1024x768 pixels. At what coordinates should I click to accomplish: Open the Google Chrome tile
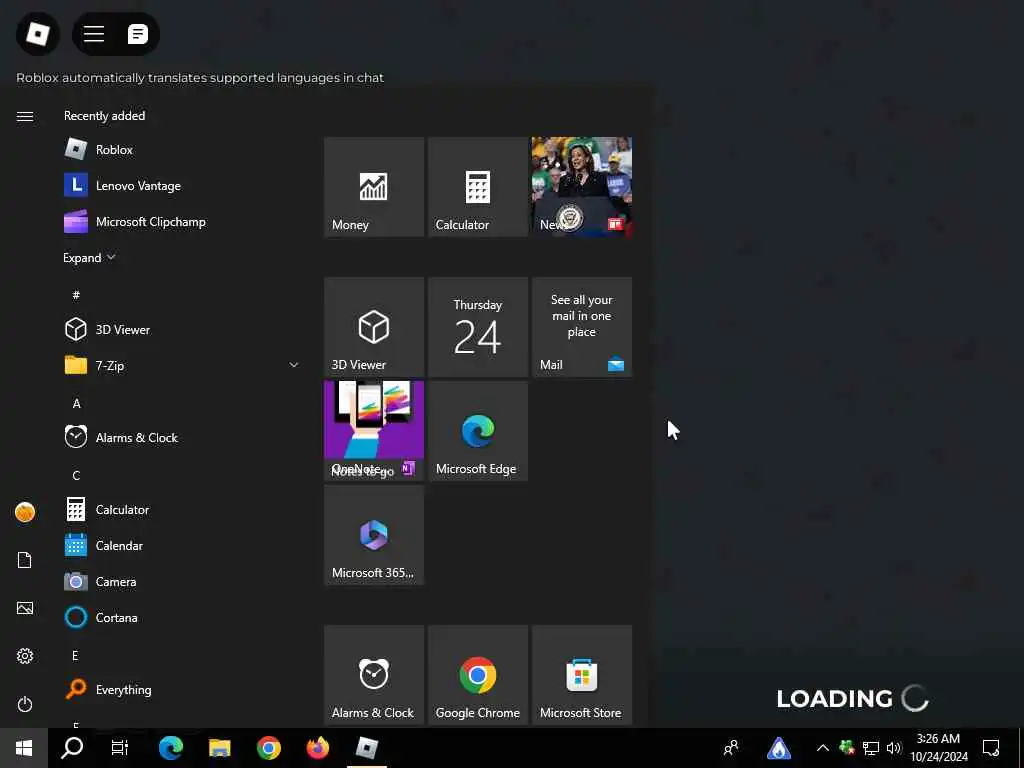[x=477, y=675]
